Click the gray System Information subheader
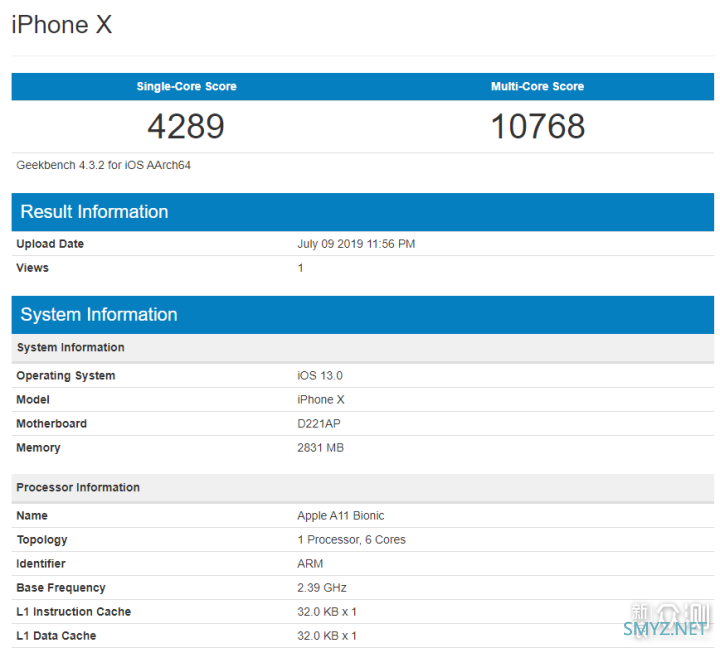Screen dimensions: 720x648 (363, 348)
